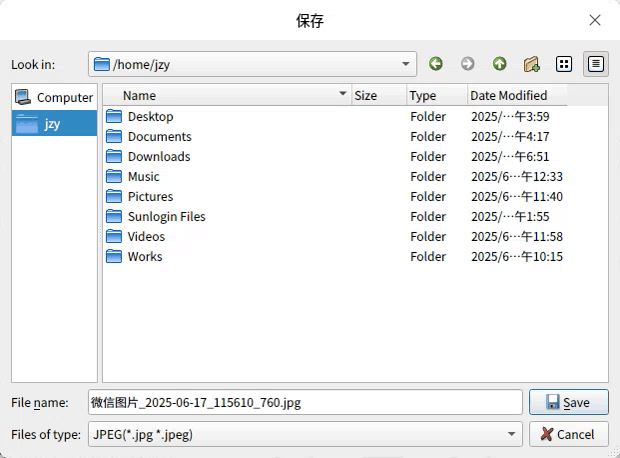
Task: Select jzy home folder in sidebar
Action: [x=54, y=123]
